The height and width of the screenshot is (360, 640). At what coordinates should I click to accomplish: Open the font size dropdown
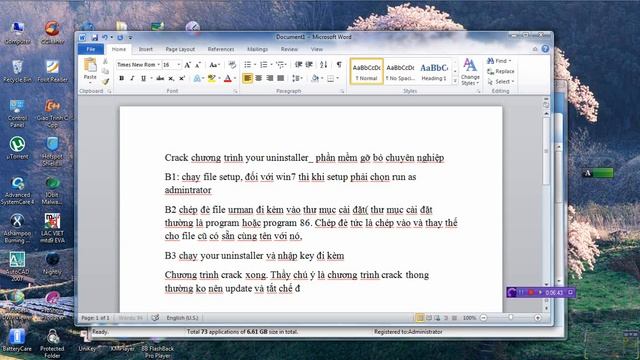pos(178,65)
